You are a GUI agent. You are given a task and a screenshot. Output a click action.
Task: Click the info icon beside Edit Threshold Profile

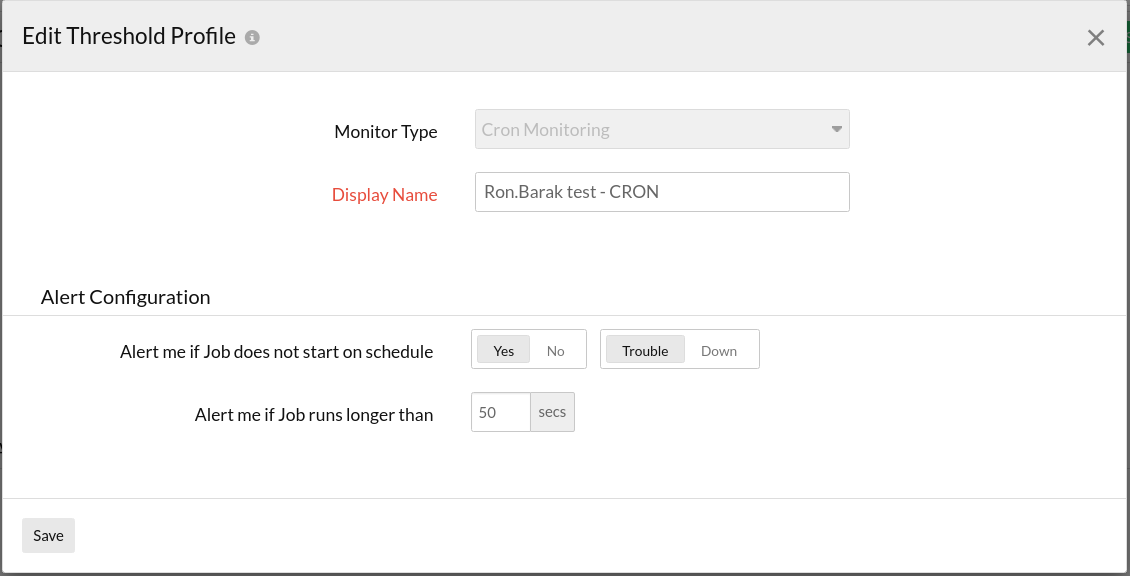(x=252, y=38)
